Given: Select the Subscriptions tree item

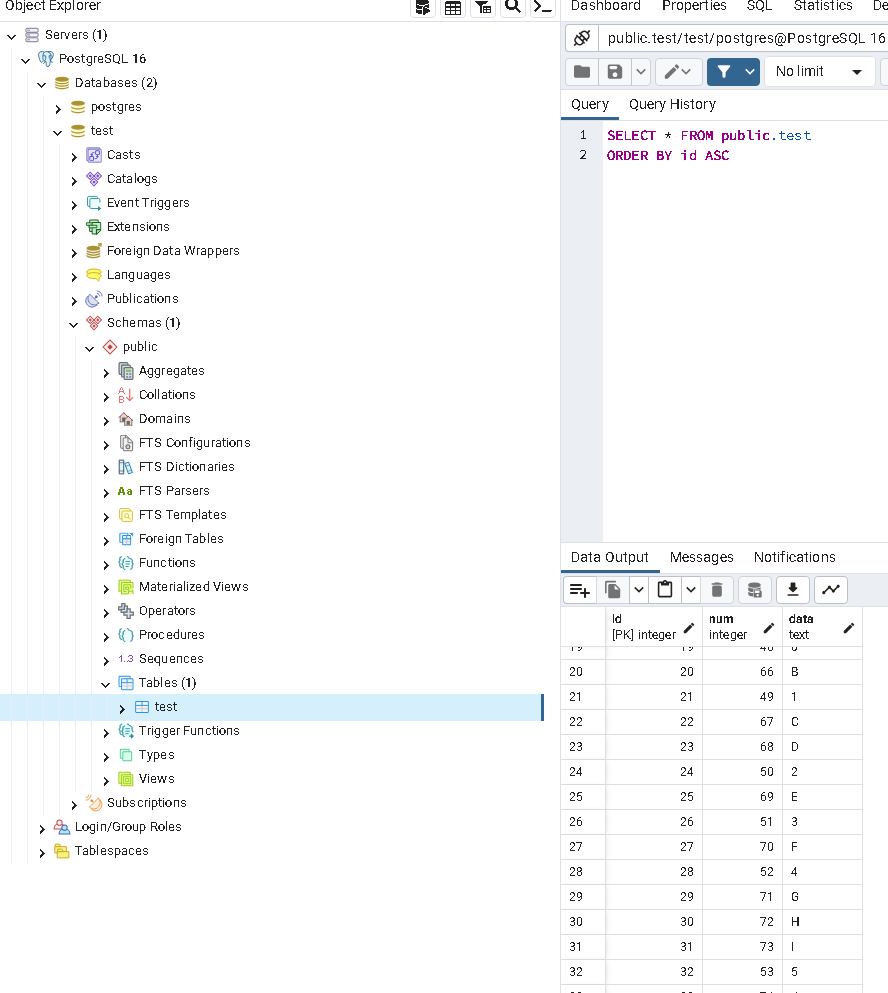Looking at the screenshot, I should coord(146,803).
